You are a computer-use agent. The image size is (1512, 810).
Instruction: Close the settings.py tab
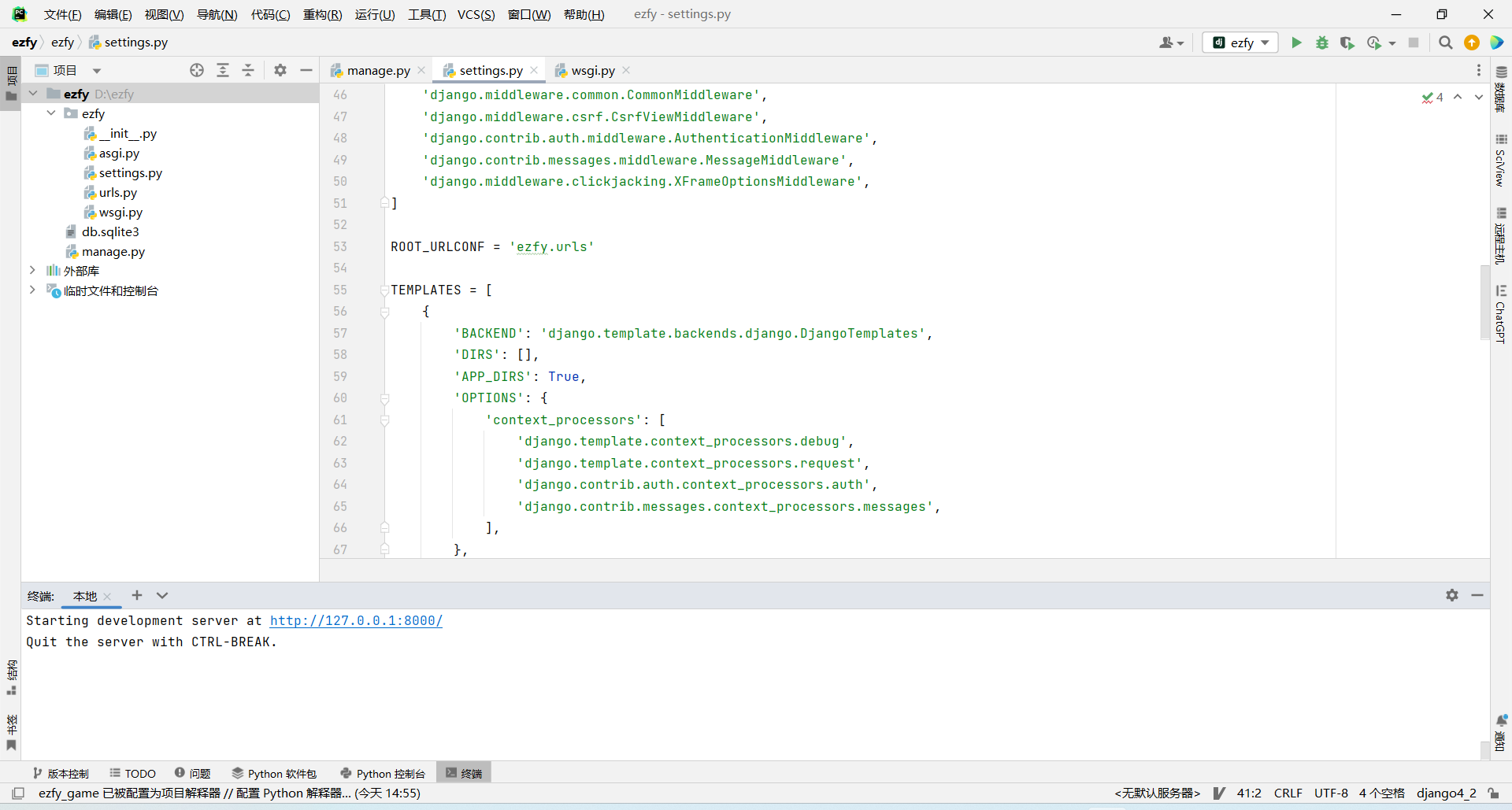click(x=534, y=70)
